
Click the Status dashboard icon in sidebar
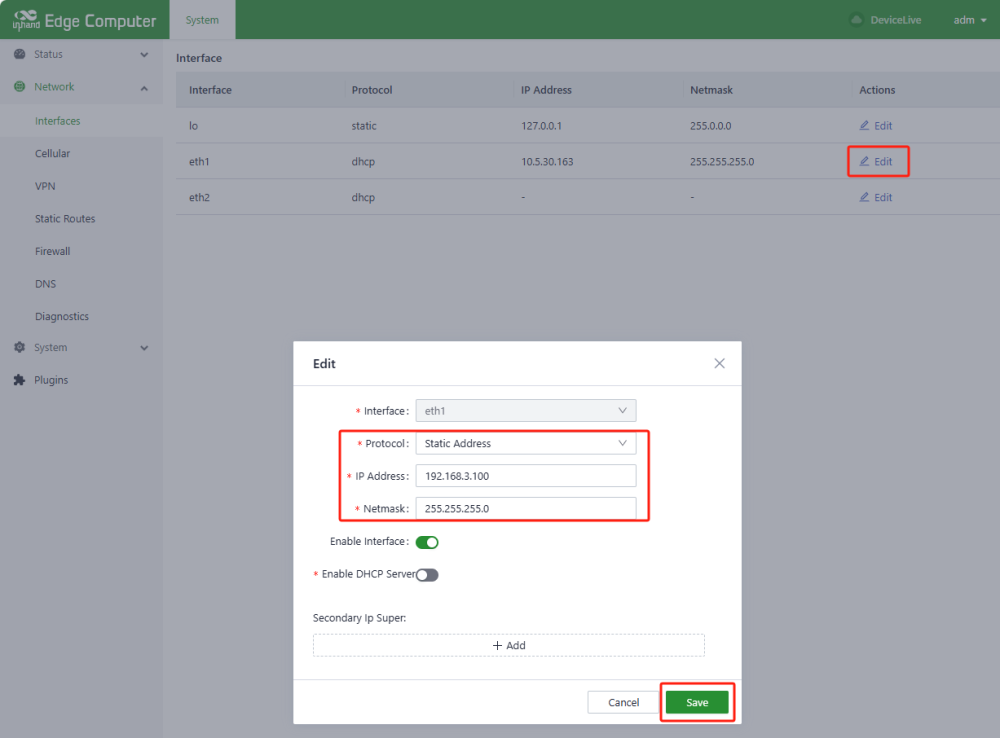[19, 54]
